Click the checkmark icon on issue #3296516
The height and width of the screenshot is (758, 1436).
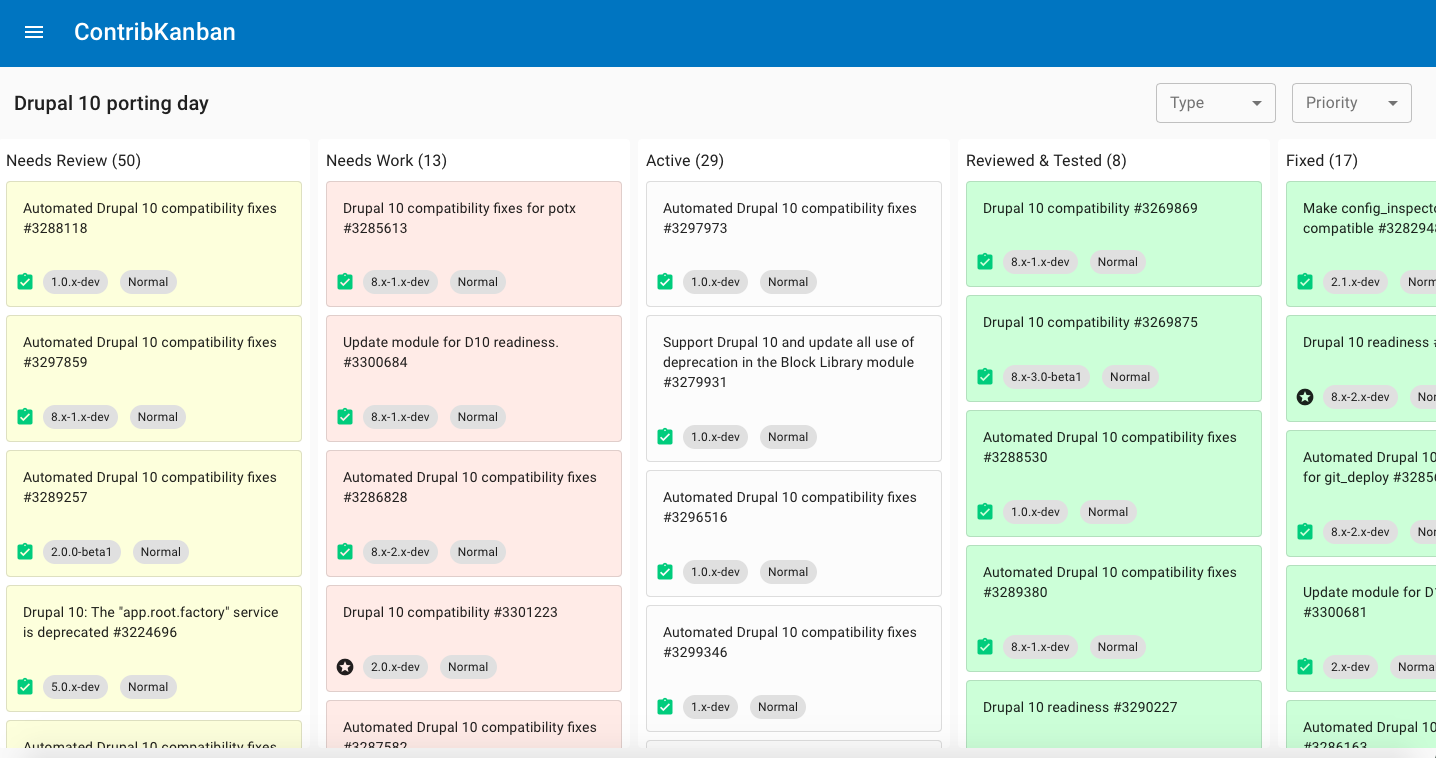(665, 572)
